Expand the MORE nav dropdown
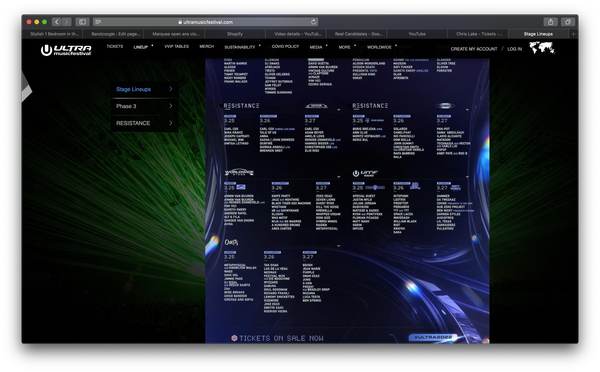This screenshot has width=600, height=372. point(346,47)
